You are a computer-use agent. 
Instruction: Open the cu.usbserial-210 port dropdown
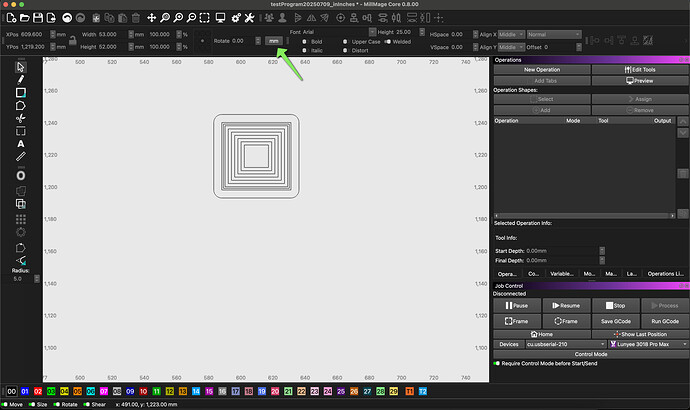click(566, 343)
